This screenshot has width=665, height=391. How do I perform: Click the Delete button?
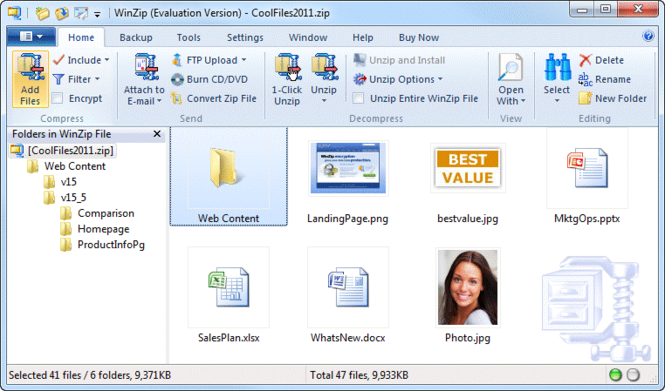click(x=601, y=60)
